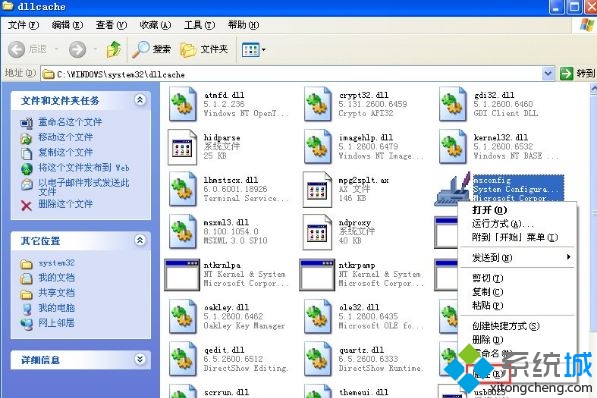Click 将这个文件发布到 Web link

[x=84, y=168]
